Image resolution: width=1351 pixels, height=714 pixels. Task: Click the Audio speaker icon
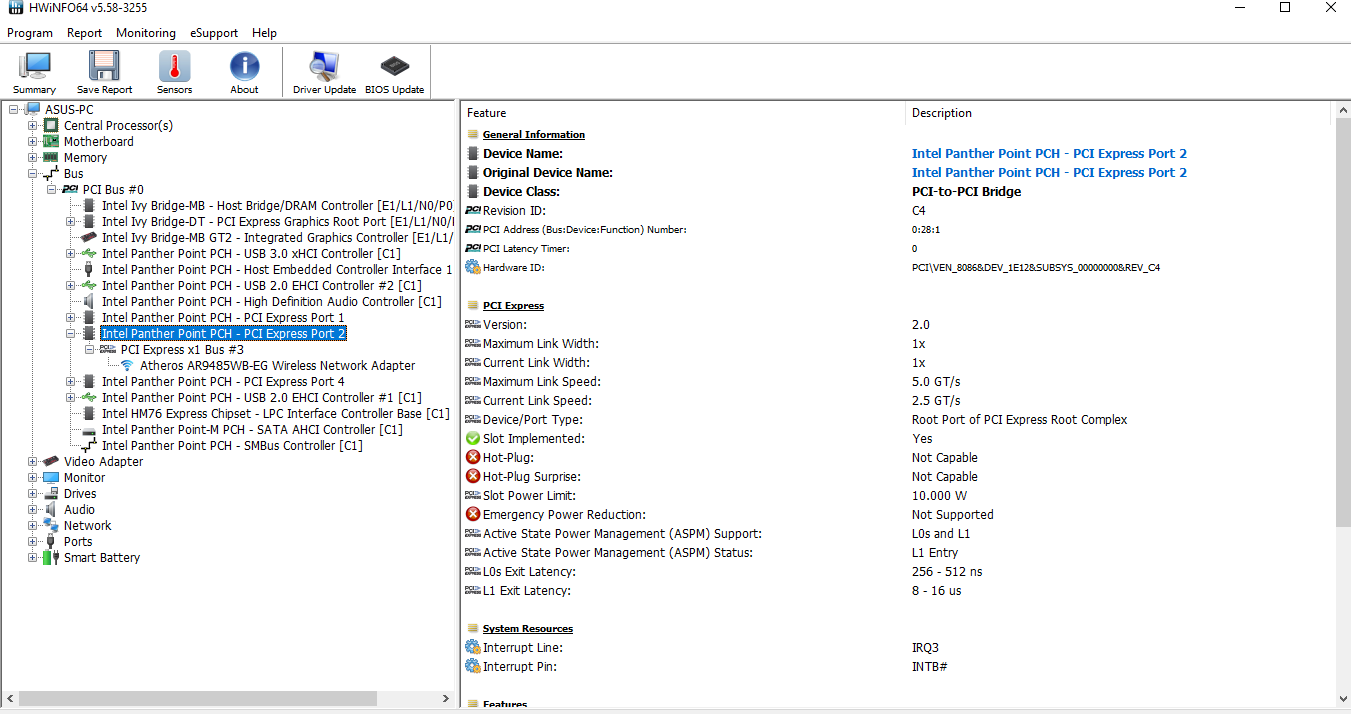(x=51, y=509)
